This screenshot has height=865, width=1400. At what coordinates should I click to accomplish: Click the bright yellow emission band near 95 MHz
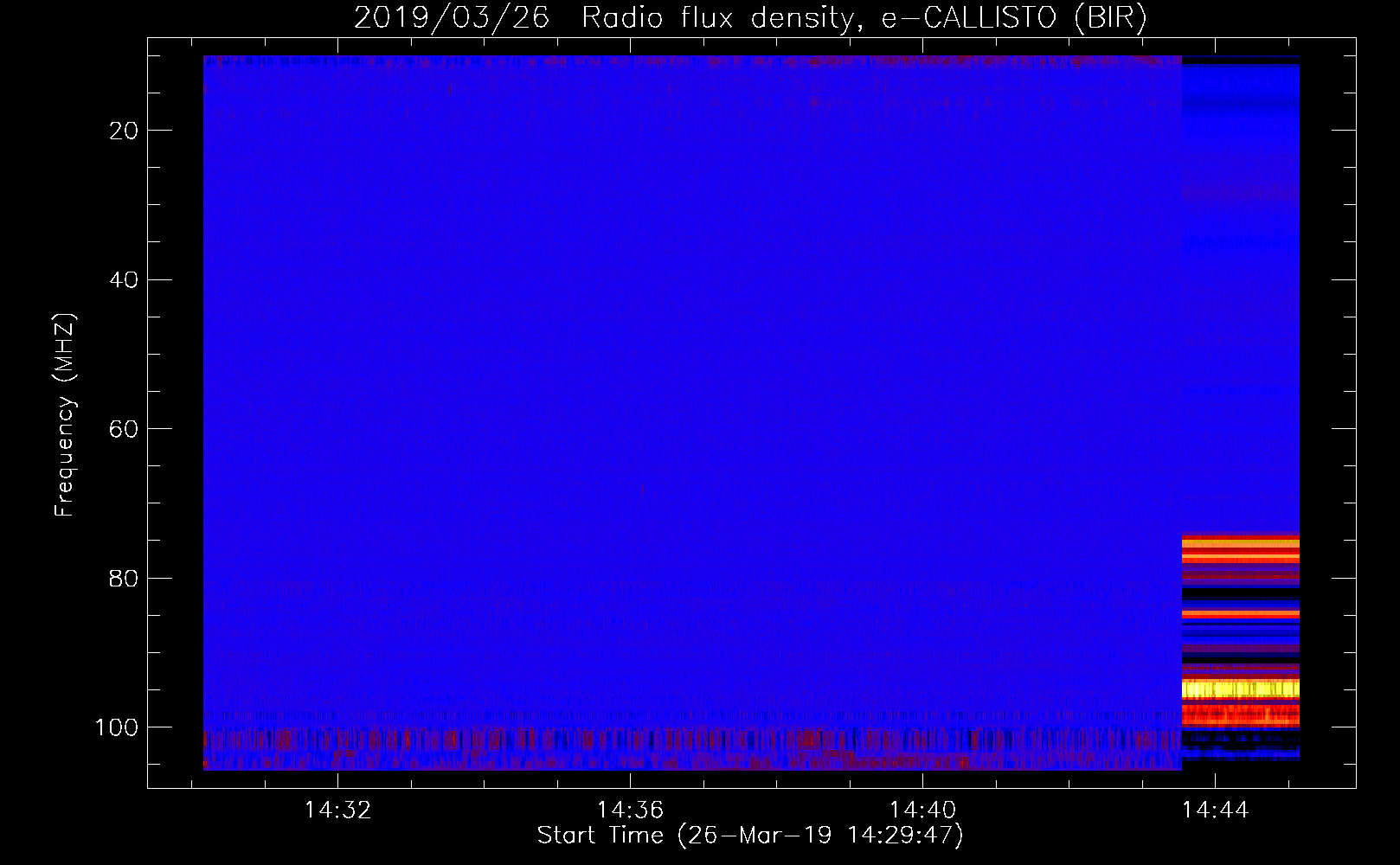click(1240, 689)
